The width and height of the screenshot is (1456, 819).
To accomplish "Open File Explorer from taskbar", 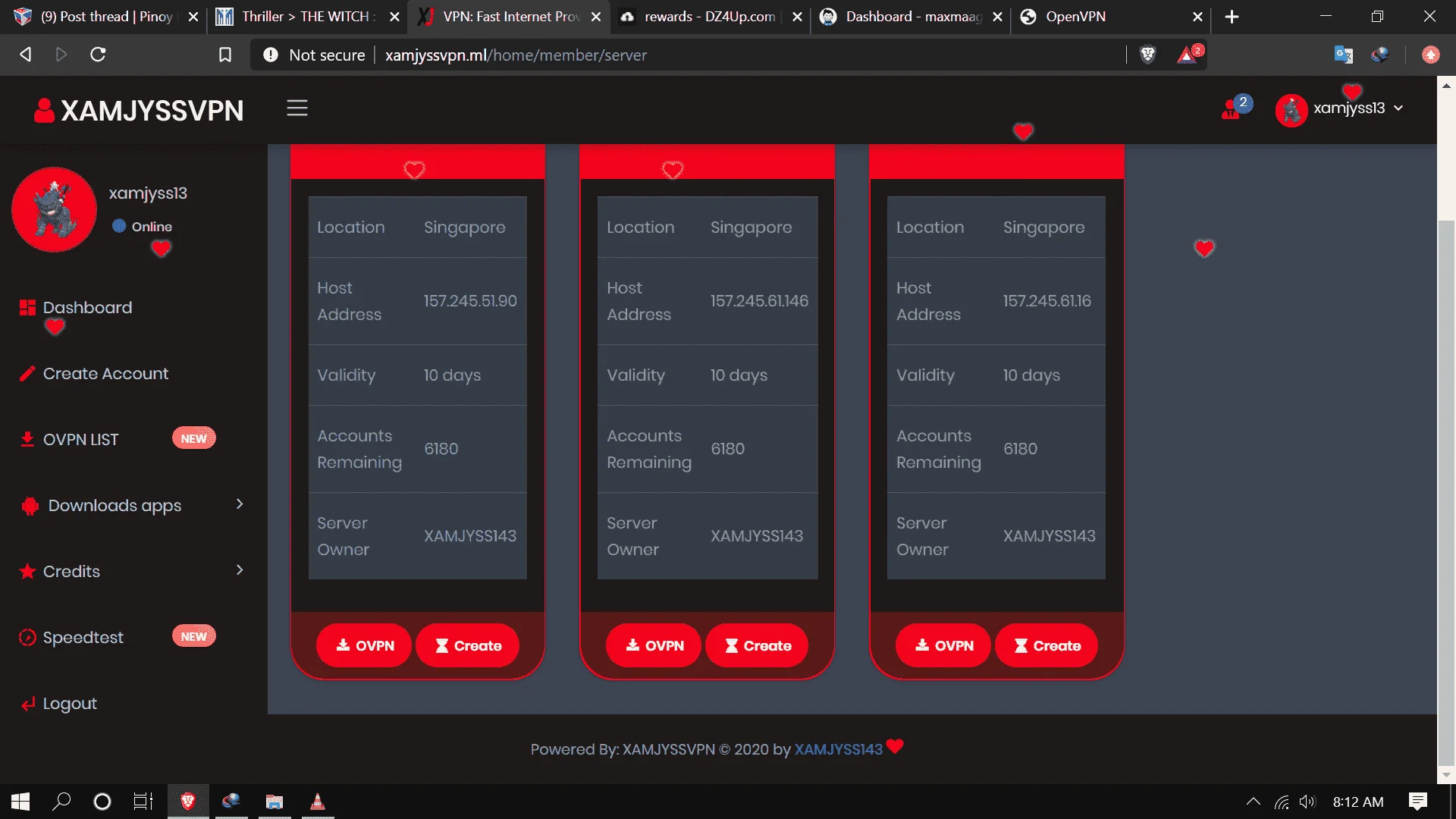I will coord(275,802).
